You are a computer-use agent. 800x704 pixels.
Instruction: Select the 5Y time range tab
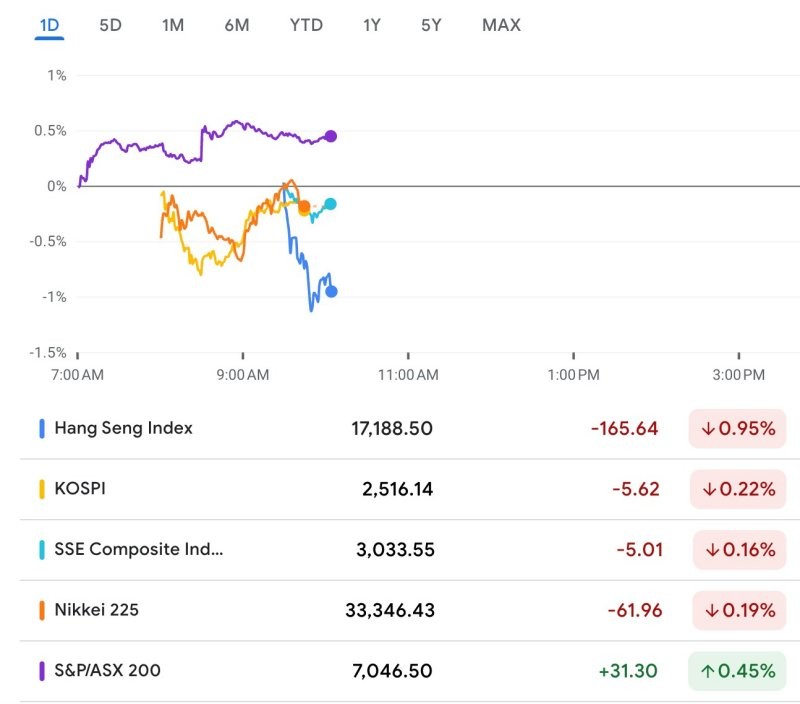[x=431, y=25]
